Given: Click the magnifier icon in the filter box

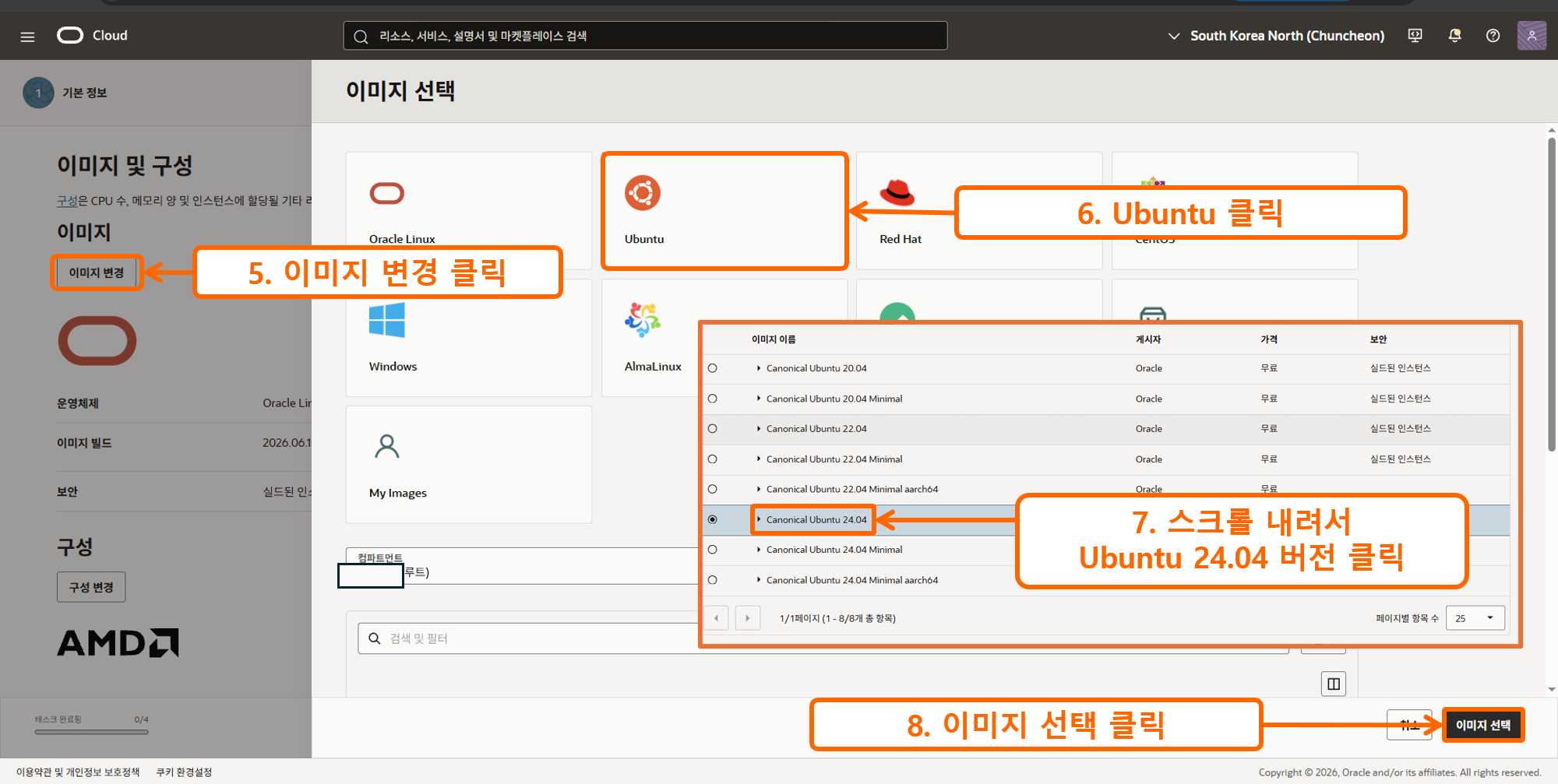Looking at the screenshot, I should [375, 638].
